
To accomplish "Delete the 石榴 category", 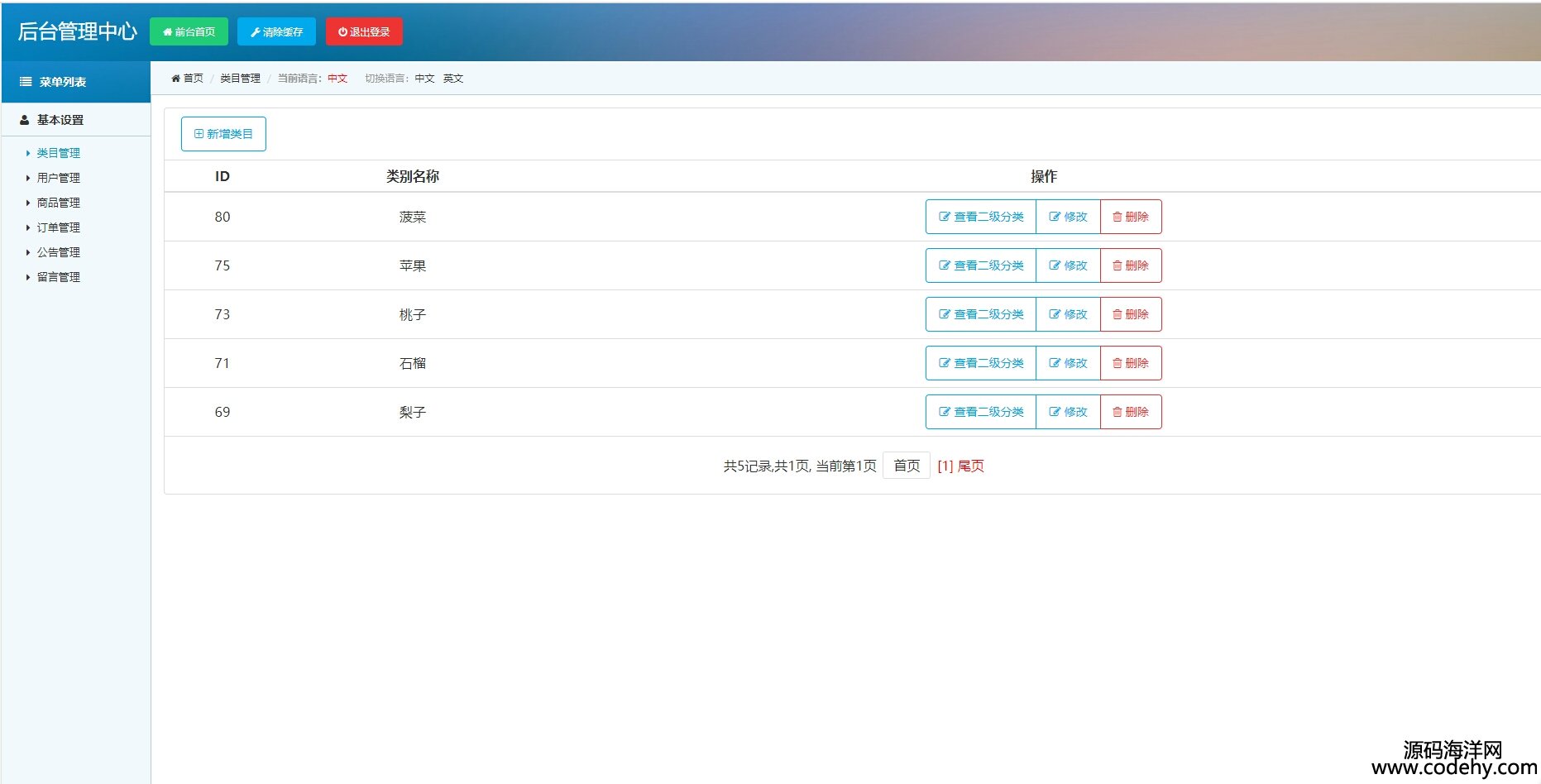I will (x=1131, y=363).
